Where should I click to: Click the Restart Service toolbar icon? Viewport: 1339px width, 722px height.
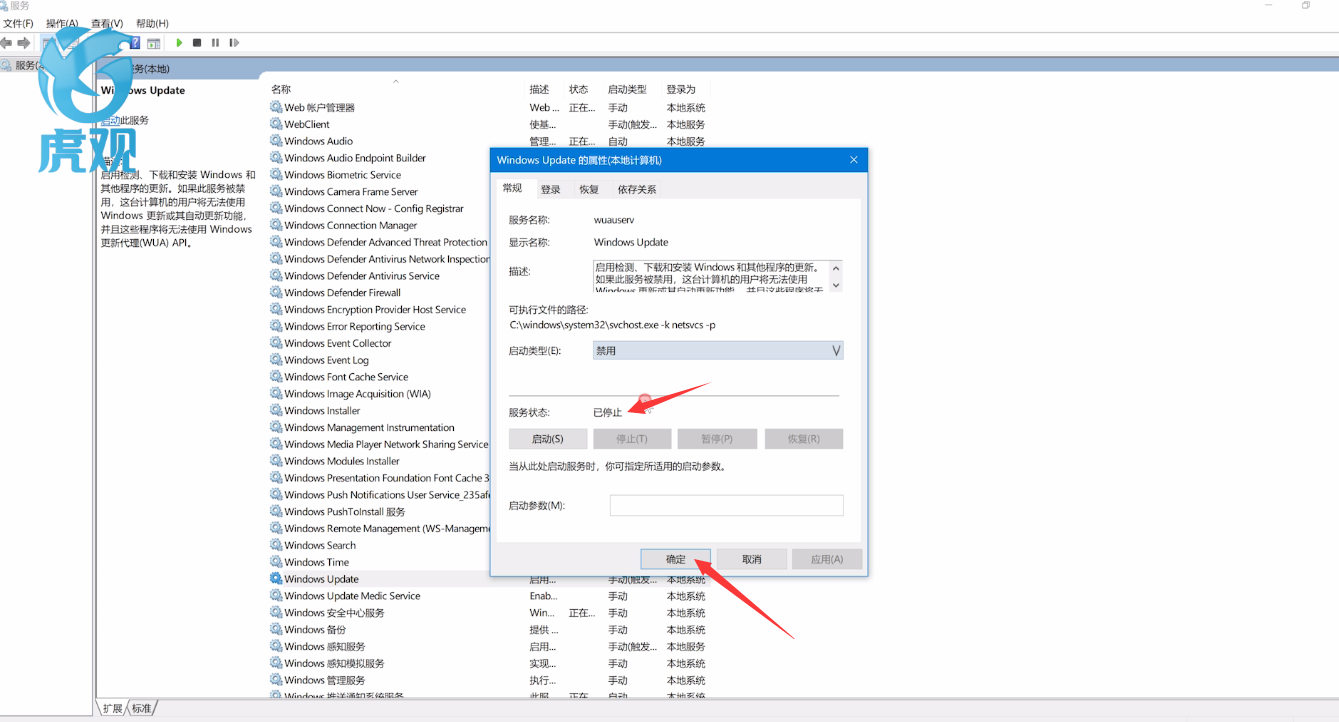click(x=234, y=43)
